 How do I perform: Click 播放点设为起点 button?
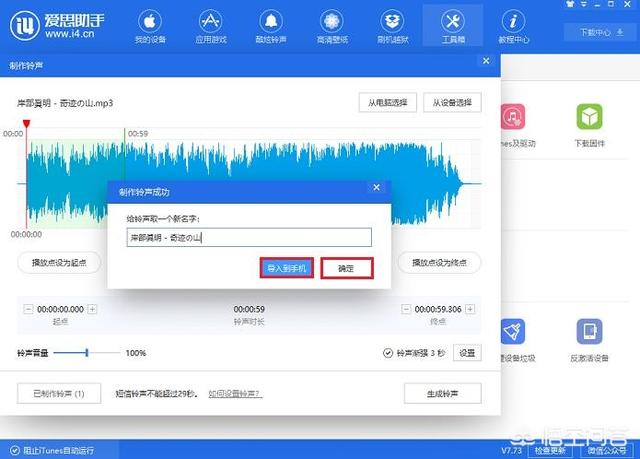click(x=59, y=262)
